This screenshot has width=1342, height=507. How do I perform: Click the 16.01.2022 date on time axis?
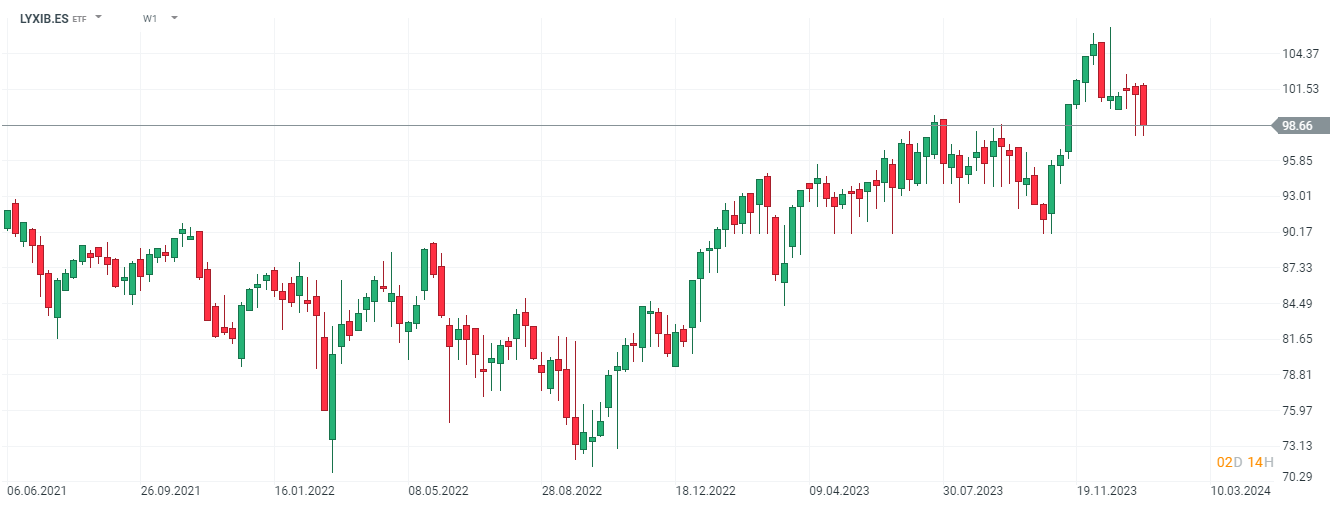[304, 491]
